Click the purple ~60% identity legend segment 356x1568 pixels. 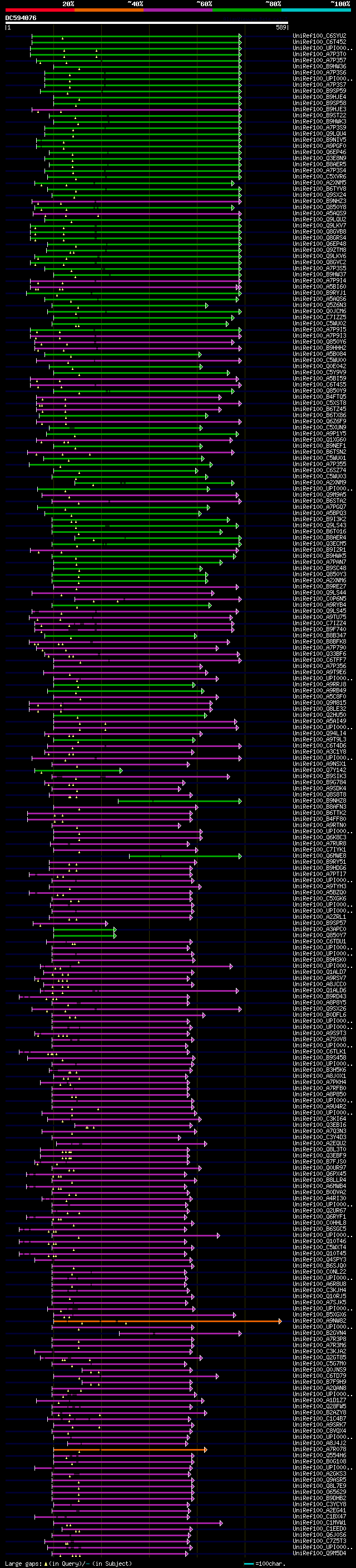click(x=177, y=10)
